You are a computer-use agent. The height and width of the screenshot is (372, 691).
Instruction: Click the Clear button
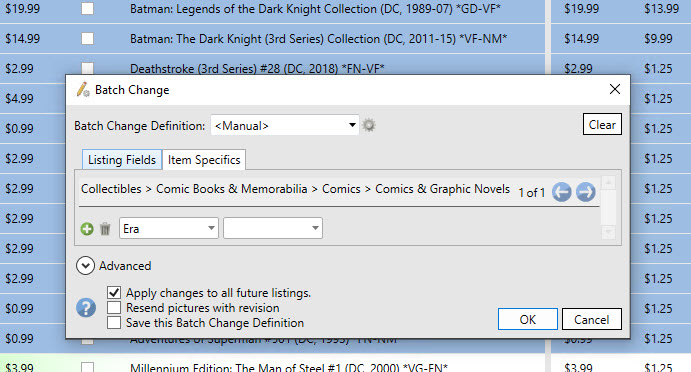[602, 125]
